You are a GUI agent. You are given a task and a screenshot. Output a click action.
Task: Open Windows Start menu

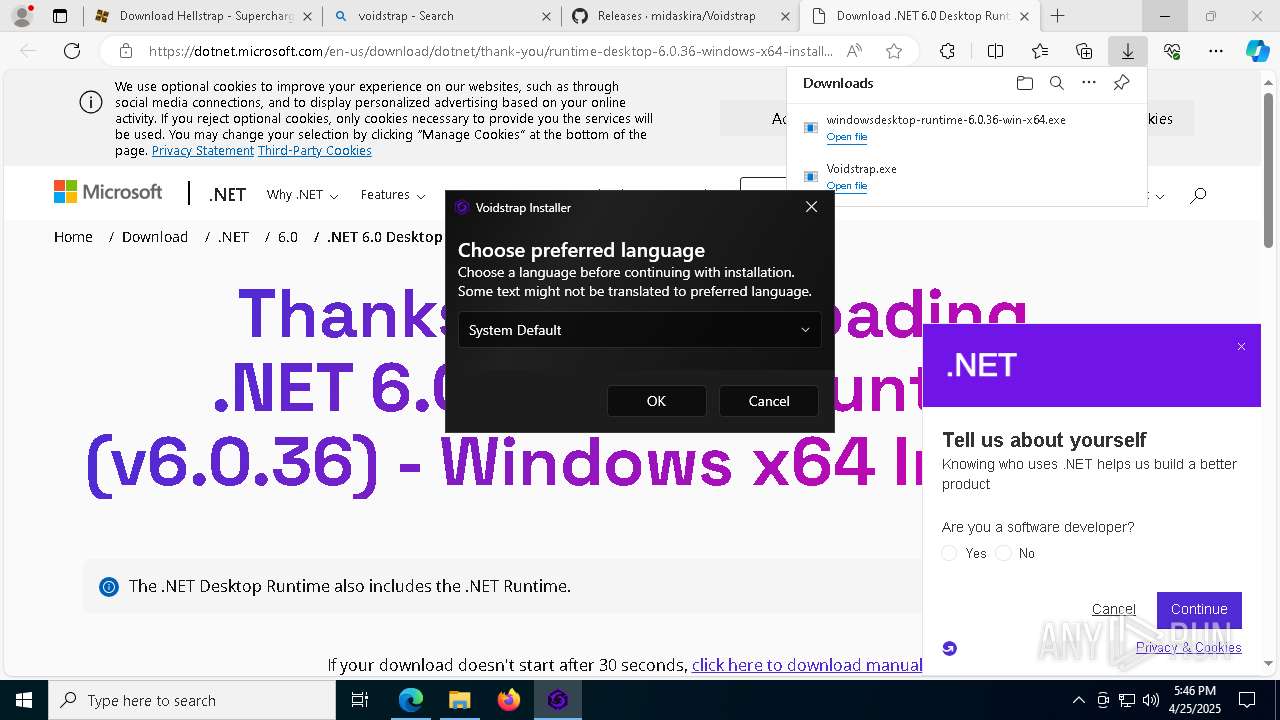pos(24,700)
